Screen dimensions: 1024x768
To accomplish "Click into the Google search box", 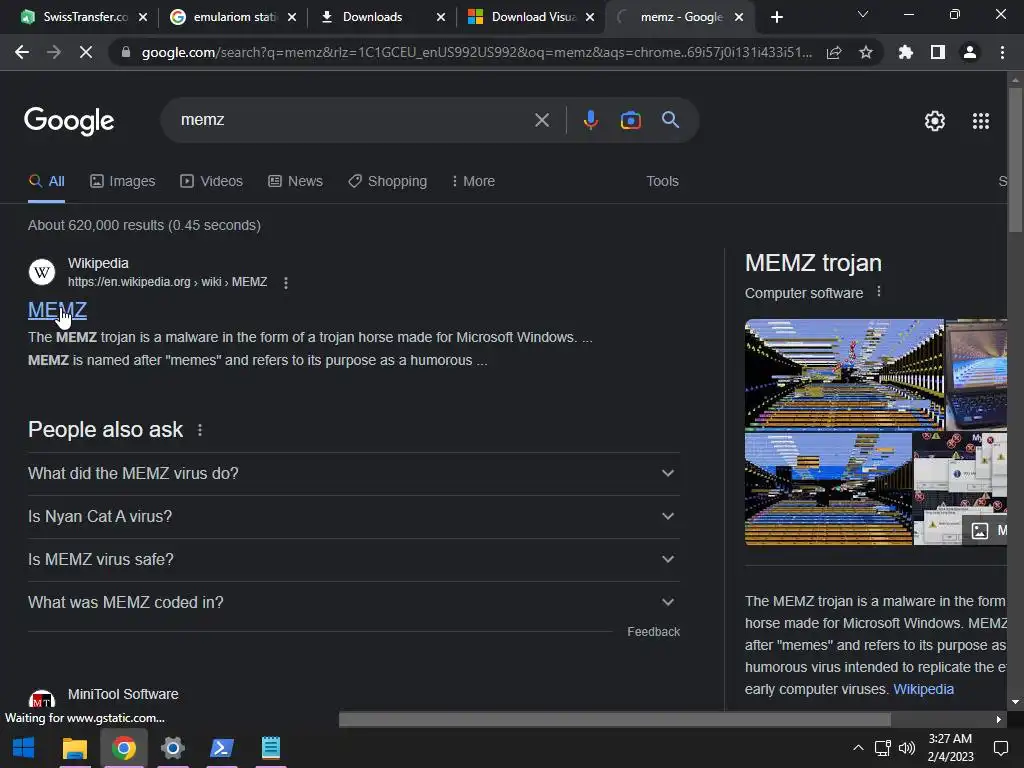I will tap(353, 120).
